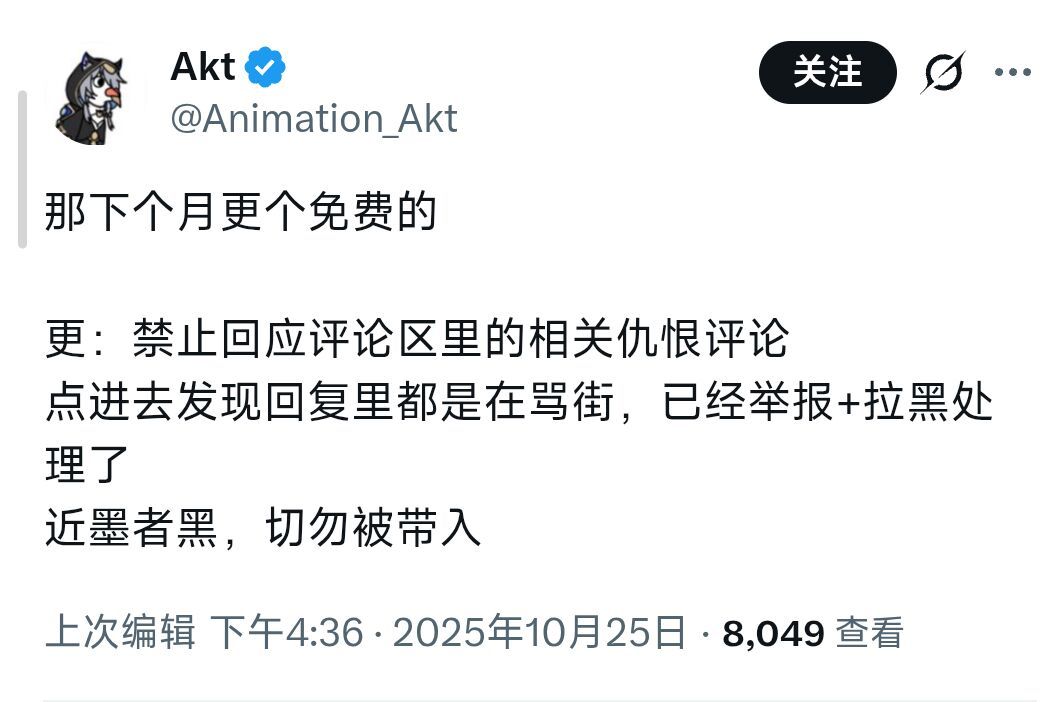
Task: Click the gray vertical scrollbar at left
Action: 22,168
